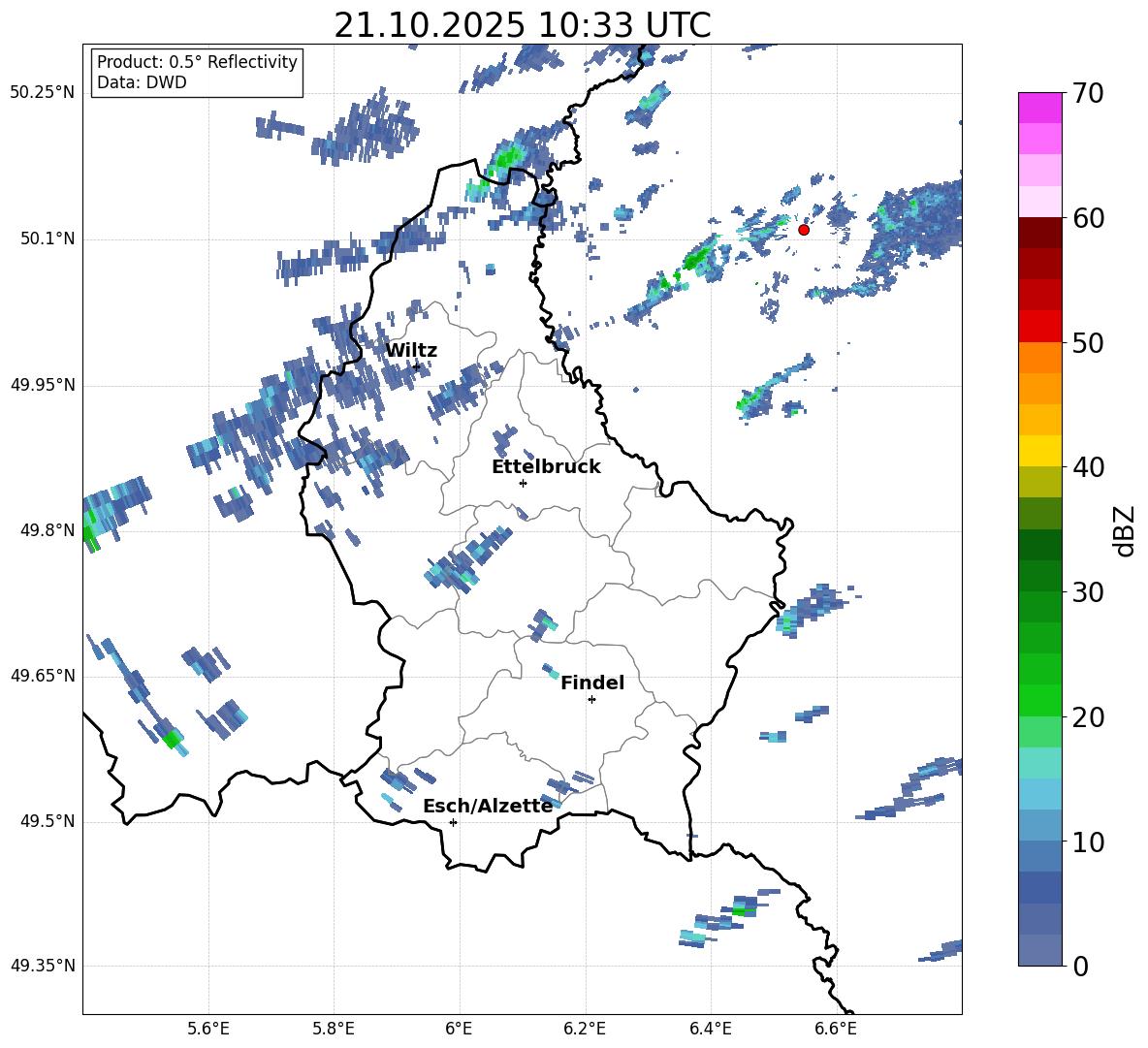This screenshot has width=1148, height=1048.
Task: Click the Wiltz station label
Action: coord(411,351)
